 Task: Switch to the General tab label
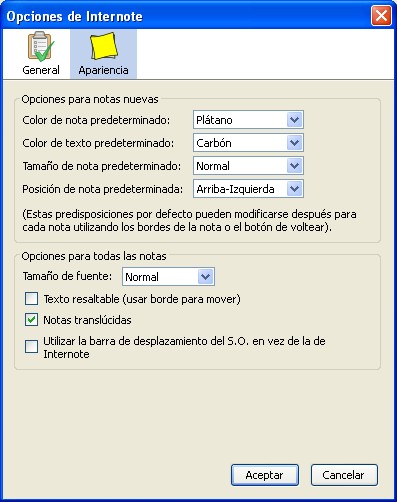[x=41, y=70]
